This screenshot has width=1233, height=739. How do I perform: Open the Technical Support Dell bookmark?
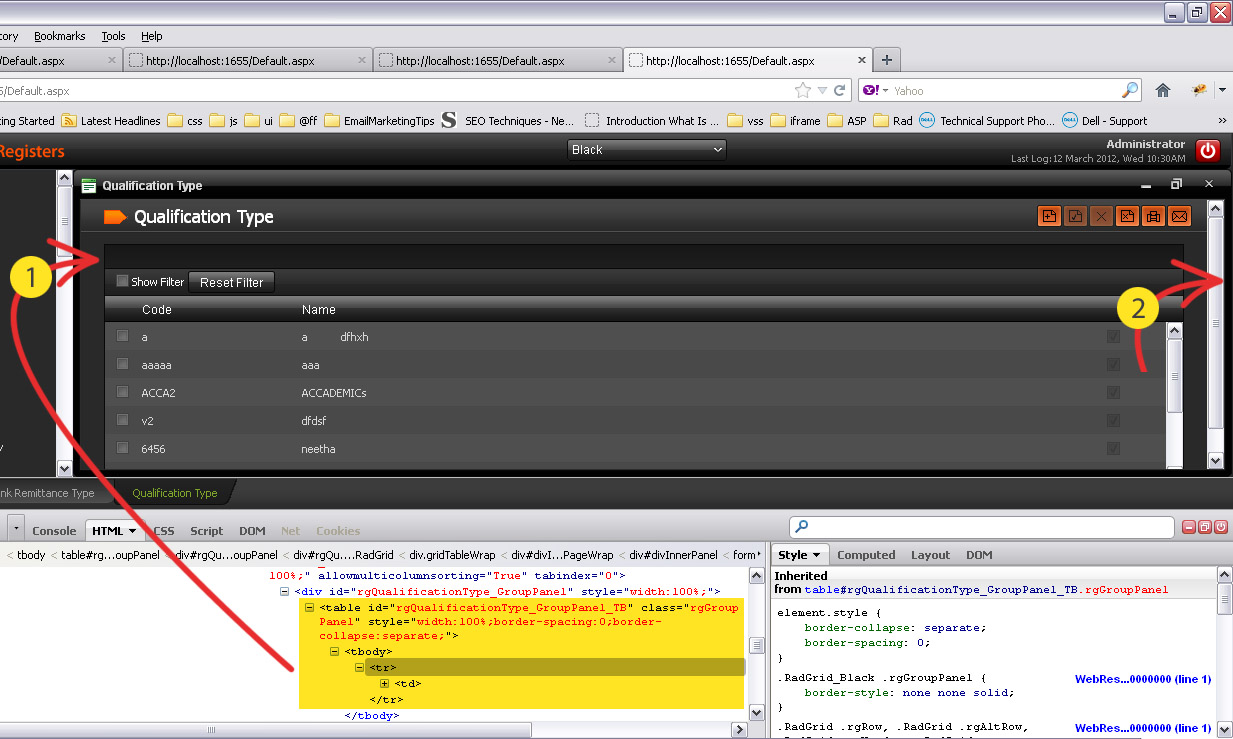pyautogui.click(x=987, y=121)
